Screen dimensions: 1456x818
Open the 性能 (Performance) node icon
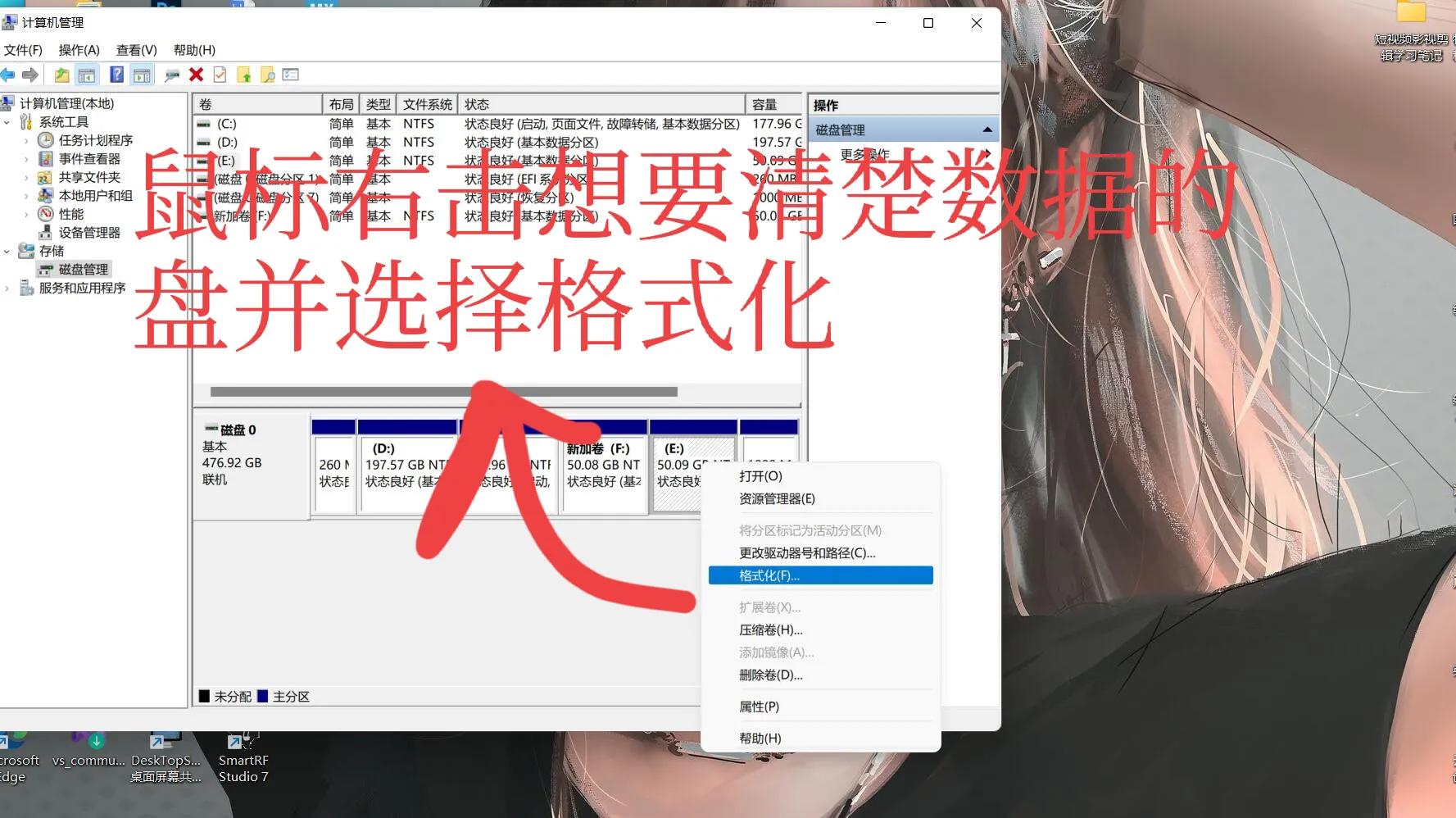(x=47, y=214)
